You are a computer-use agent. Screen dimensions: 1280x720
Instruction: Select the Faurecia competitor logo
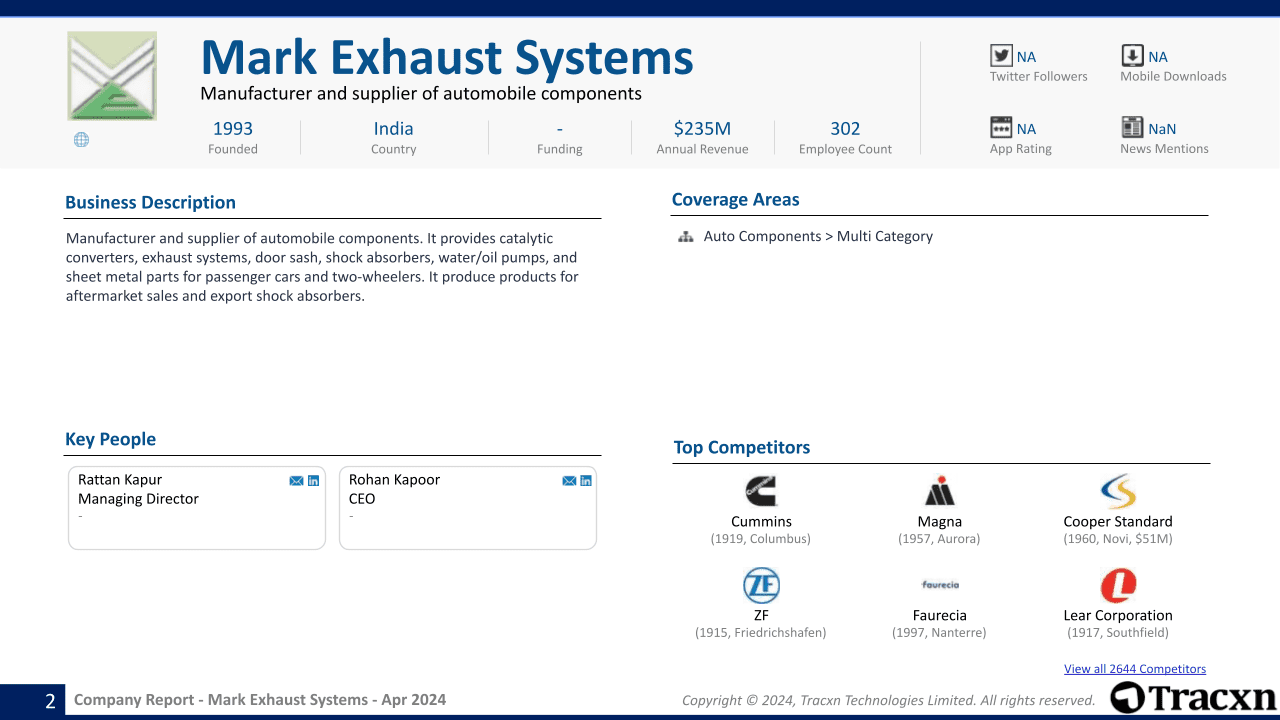click(x=939, y=585)
